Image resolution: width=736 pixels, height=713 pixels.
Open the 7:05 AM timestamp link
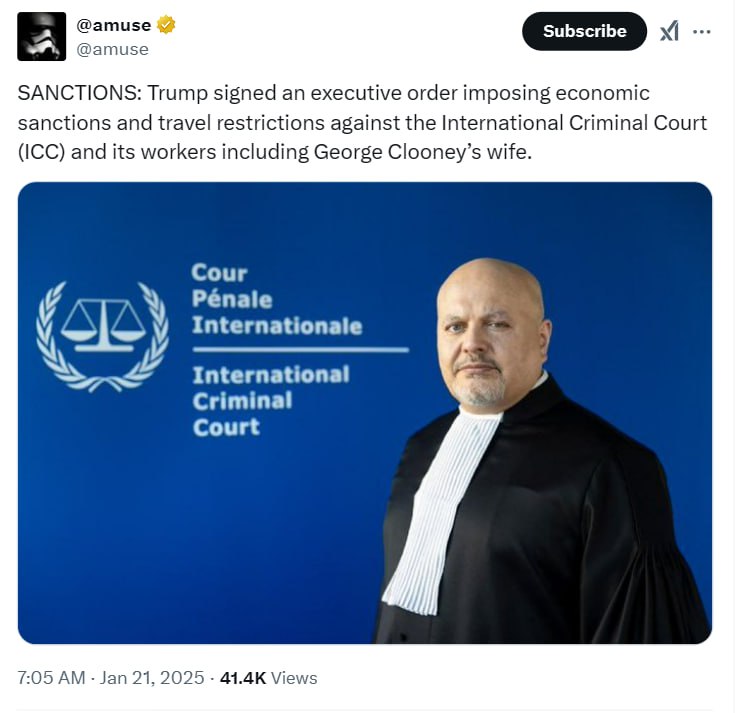point(51,678)
